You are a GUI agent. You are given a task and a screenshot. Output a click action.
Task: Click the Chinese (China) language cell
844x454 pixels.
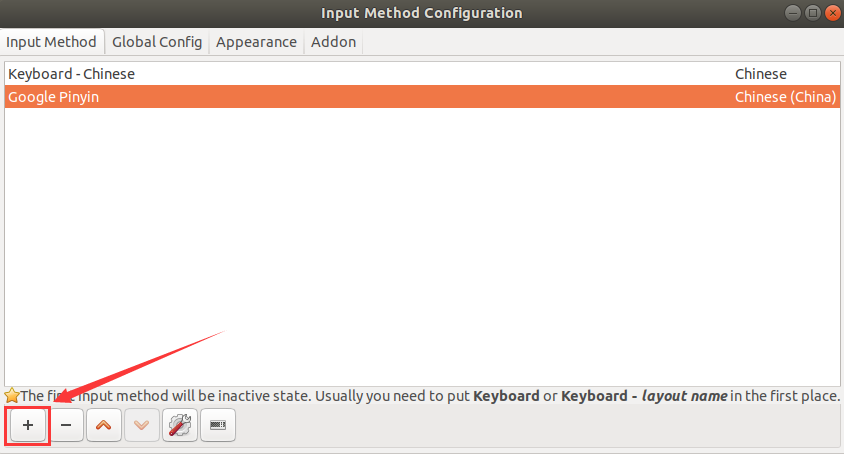[x=785, y=97]
